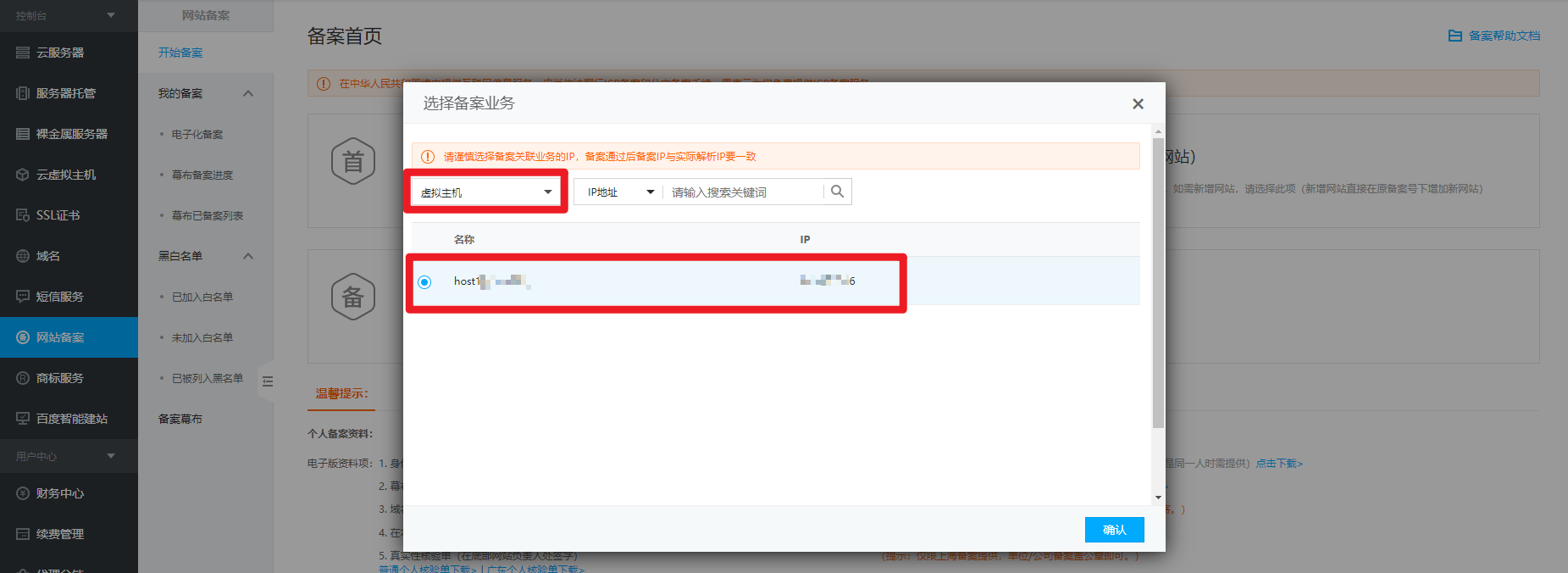
Task: Select the host1 radio button
Action: (x=424, y=282)
